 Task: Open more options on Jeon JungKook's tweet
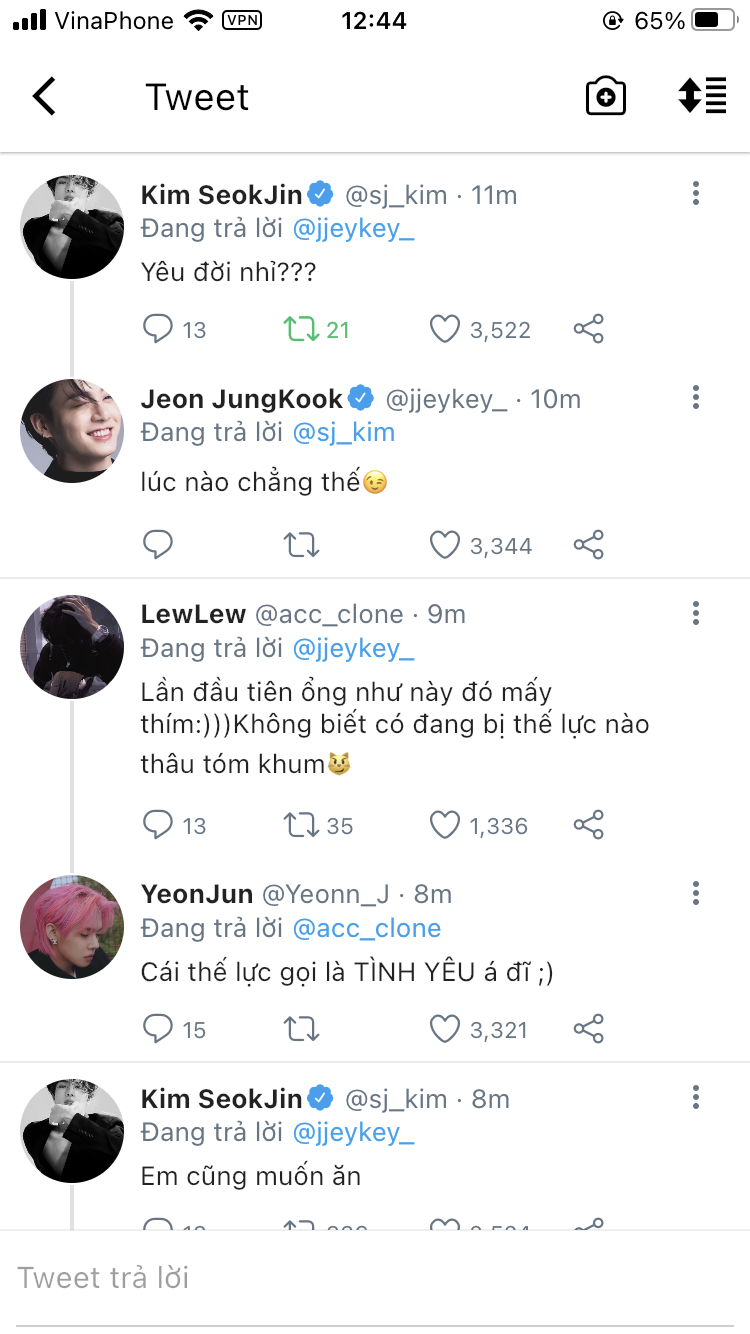(696, 398)
